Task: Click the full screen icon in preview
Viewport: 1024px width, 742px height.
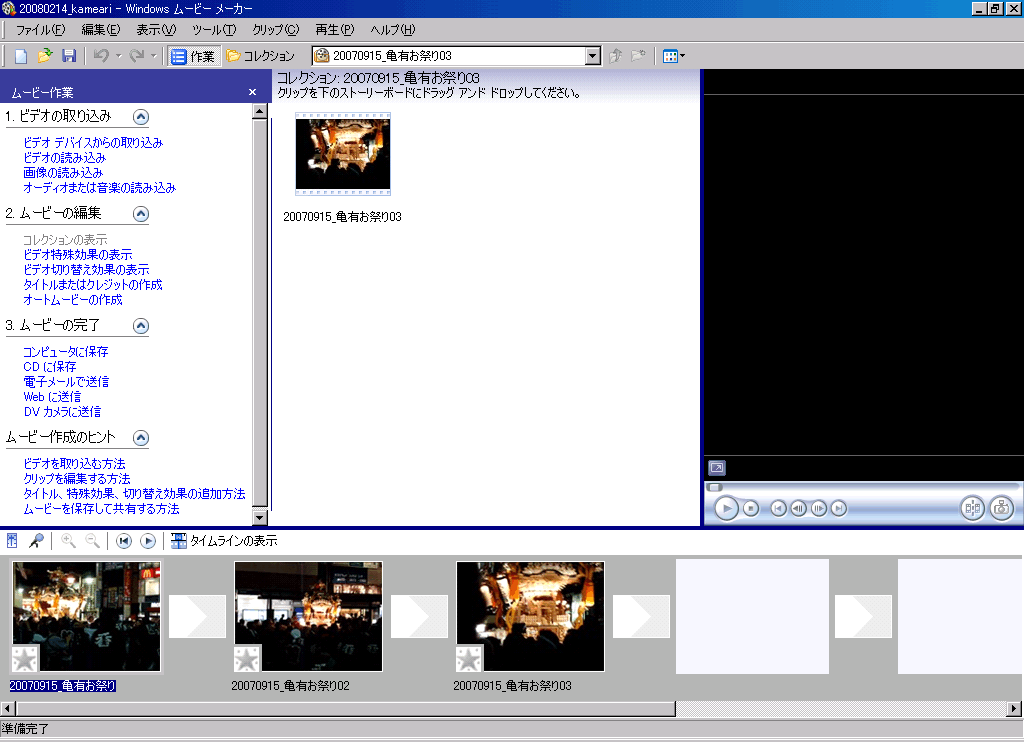Action: click(716, 467)
